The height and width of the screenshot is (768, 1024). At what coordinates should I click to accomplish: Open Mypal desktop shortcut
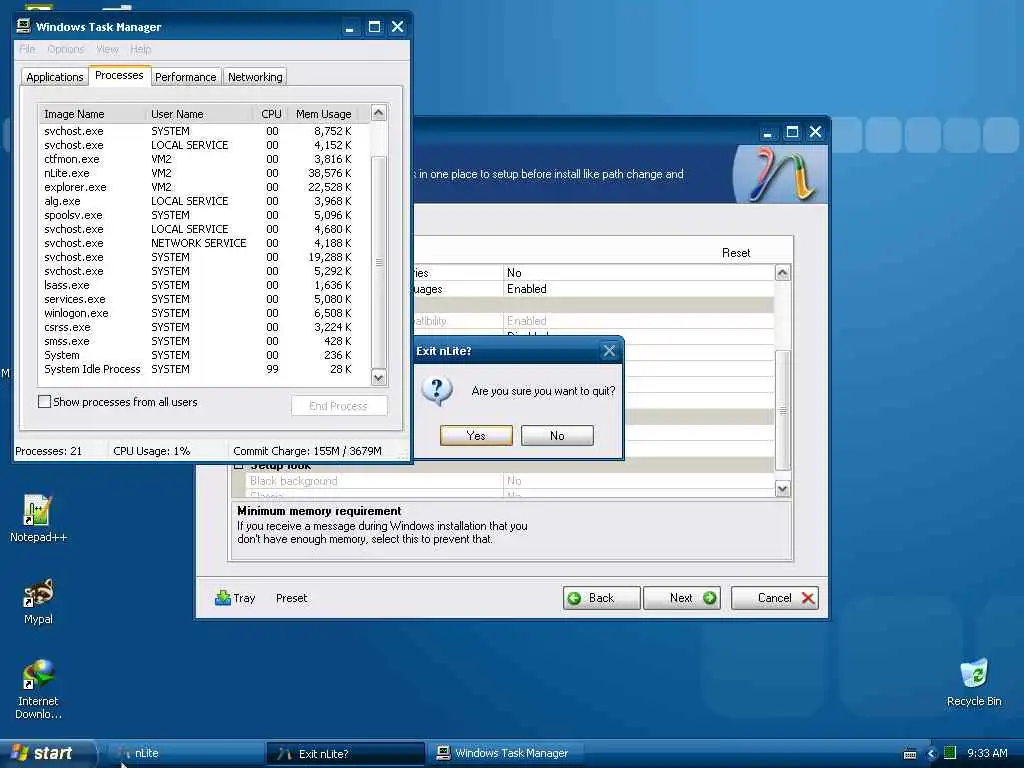(x=38, y=601)
